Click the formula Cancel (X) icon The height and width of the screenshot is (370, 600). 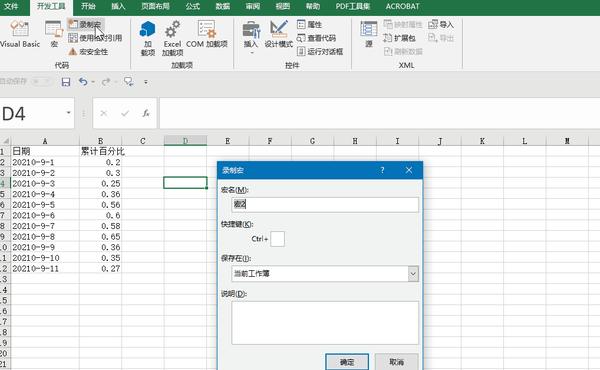pyautogui.click(x=103, y=113)
